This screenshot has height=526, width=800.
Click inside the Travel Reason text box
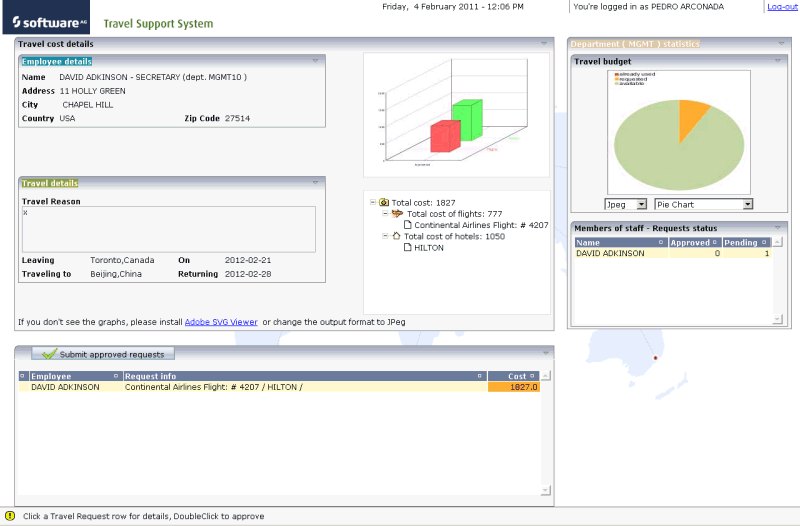coord(168,229)
